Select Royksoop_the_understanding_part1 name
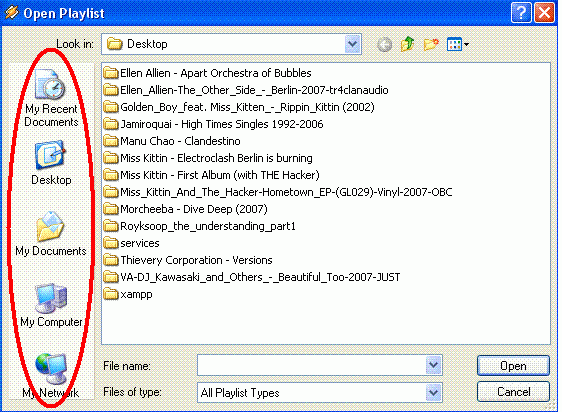This screenshot has height=412, width=562. (x=208, y=226)
